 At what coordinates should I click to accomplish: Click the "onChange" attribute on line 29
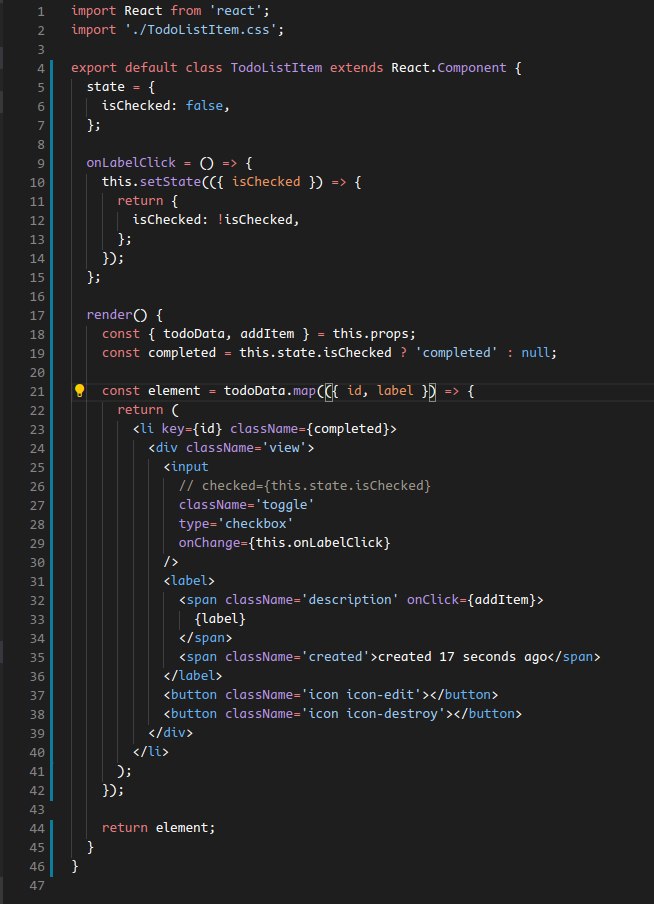click(209, 544)
